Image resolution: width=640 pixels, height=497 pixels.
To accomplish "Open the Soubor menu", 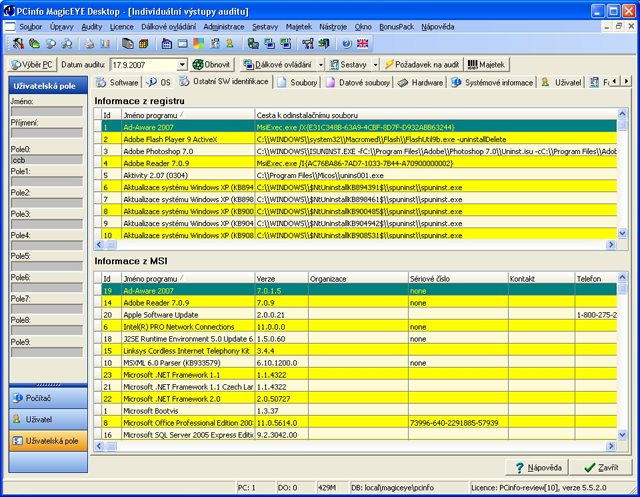I will tap(31, 27).
